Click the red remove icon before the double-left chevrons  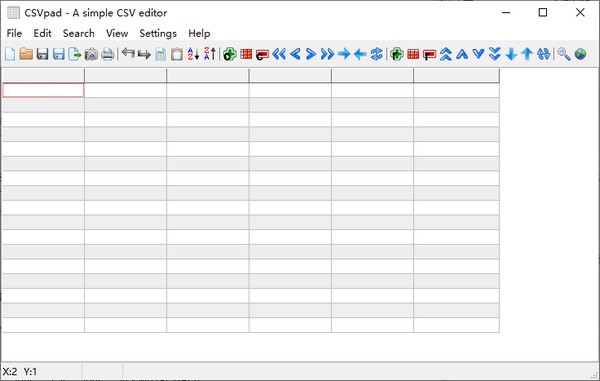262,55
